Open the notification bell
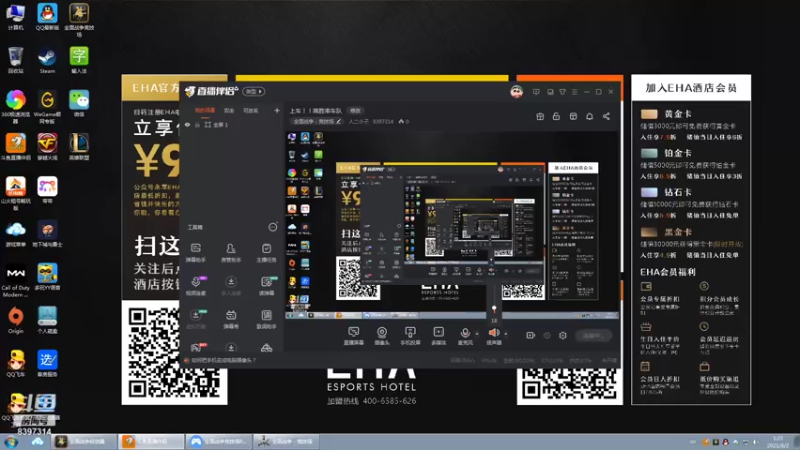 589,116
